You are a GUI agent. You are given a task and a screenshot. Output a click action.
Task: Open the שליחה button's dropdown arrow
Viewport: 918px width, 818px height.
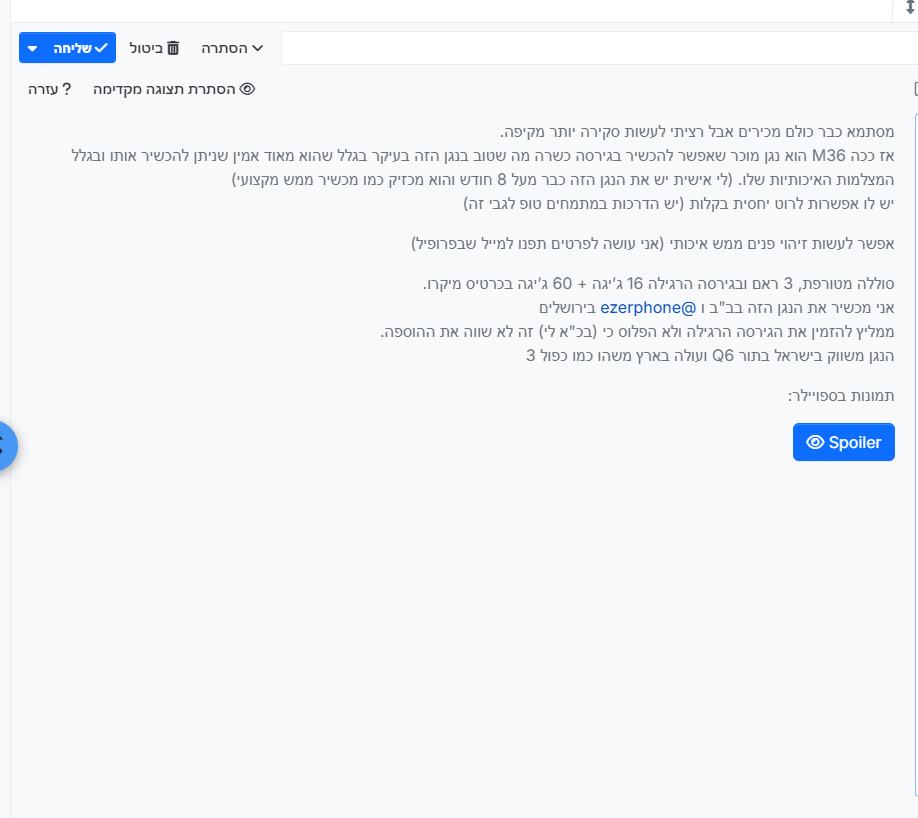coord(33,48)
